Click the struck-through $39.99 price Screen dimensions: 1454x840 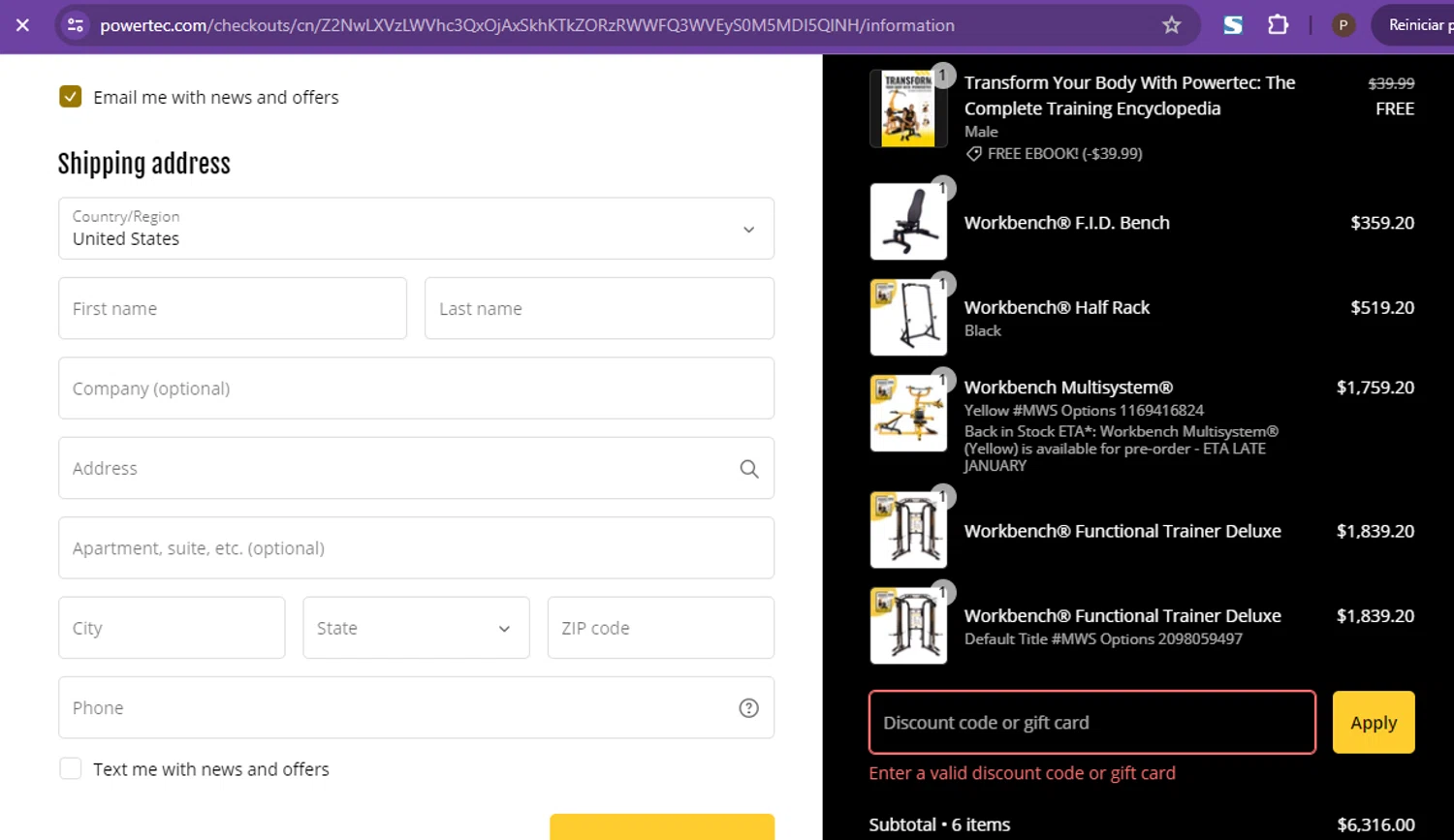1391,83
